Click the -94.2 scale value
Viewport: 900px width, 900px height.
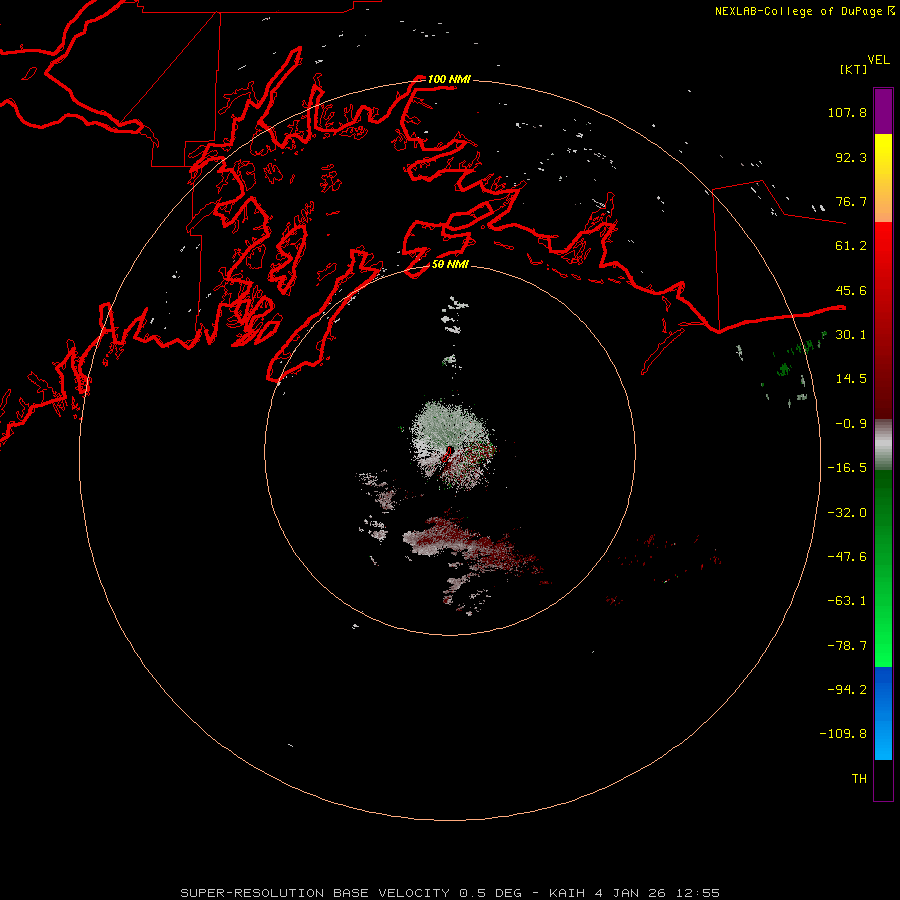[847, 689]
